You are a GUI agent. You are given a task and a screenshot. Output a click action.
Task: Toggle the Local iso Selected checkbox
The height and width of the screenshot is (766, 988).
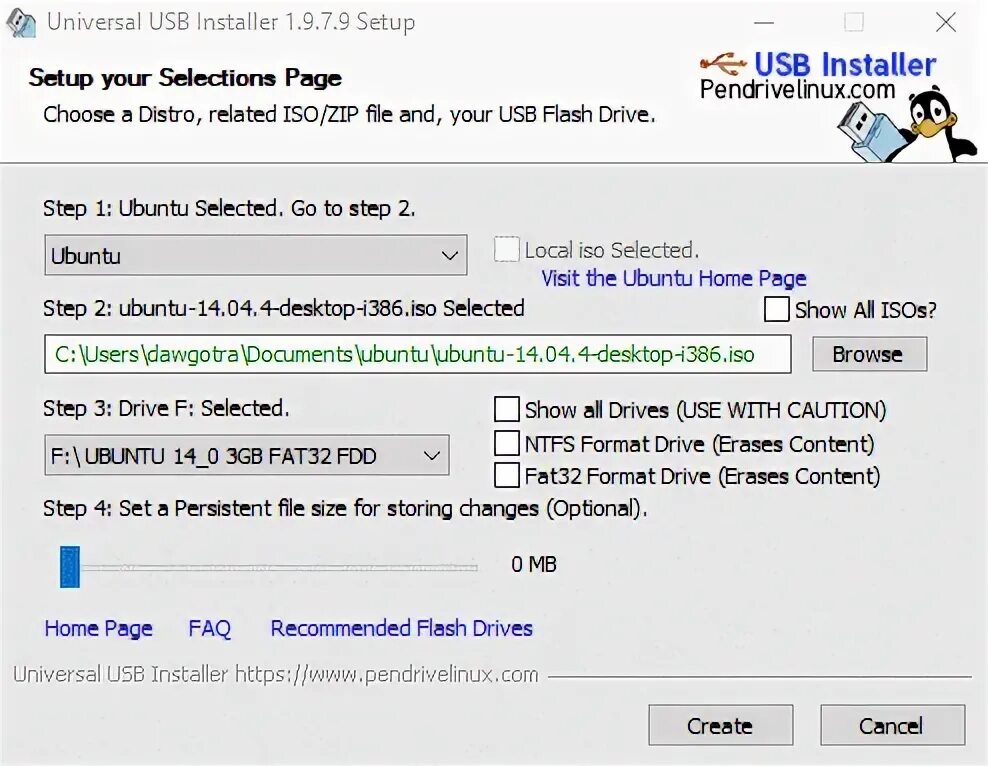[x=507, y=249]
